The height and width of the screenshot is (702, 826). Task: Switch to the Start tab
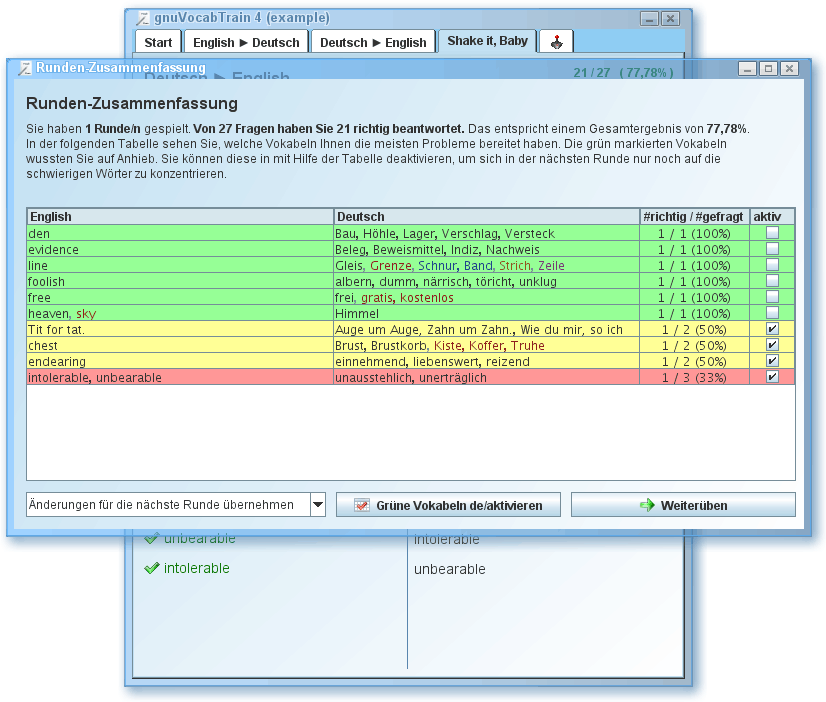tap(158, 42)
